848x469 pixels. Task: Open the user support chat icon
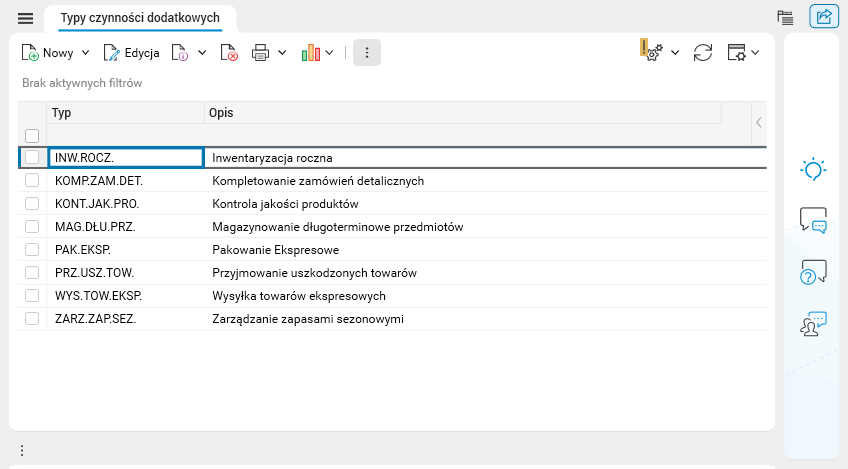point(813,323)
